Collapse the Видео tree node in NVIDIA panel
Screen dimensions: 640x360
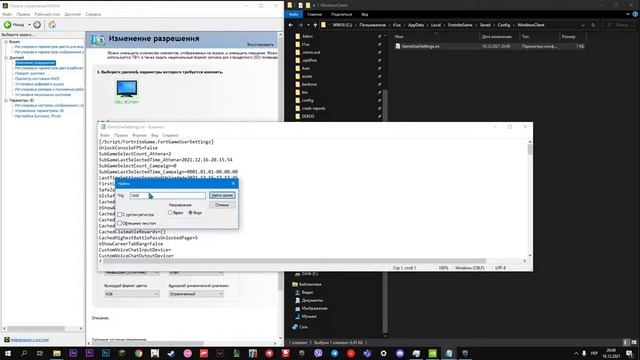pos(6,42)
